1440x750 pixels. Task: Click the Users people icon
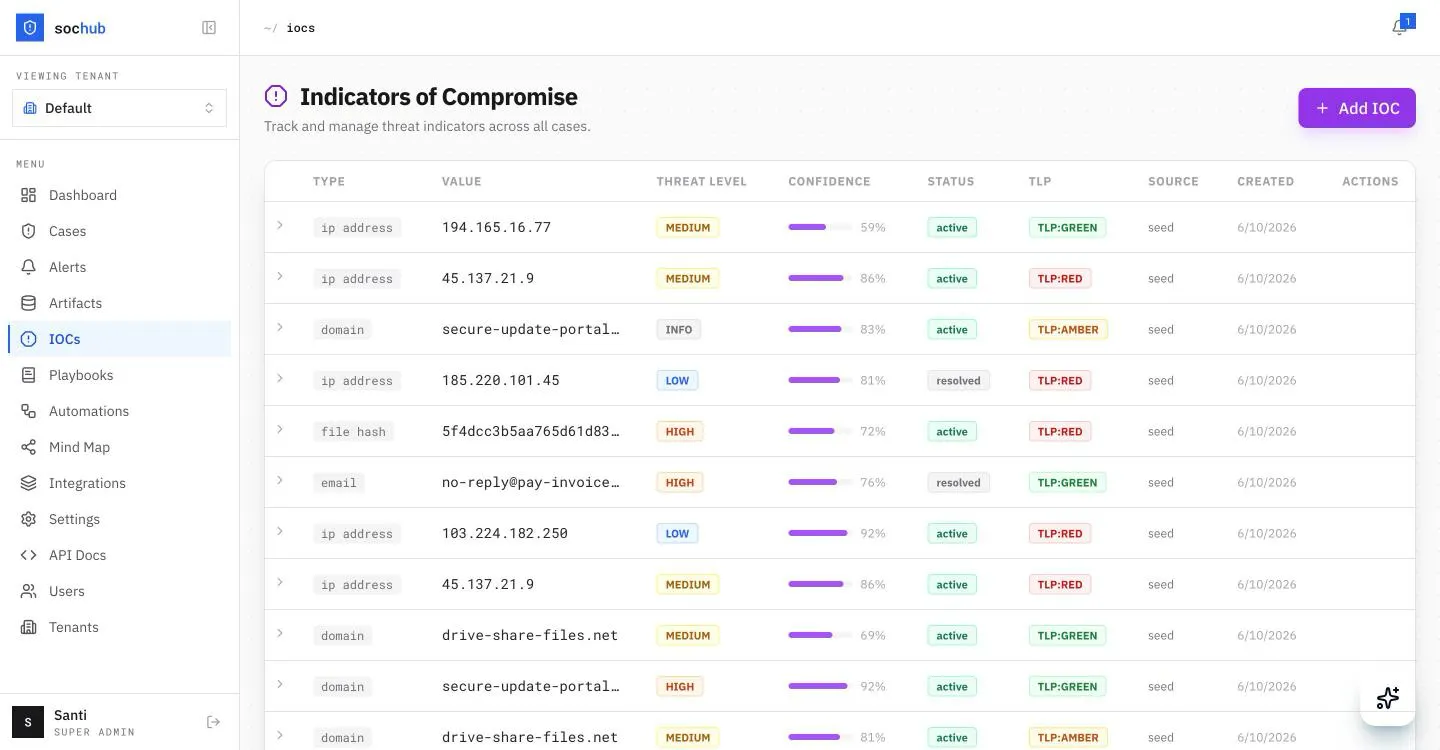pyautogui.click(x=29, y=591)
